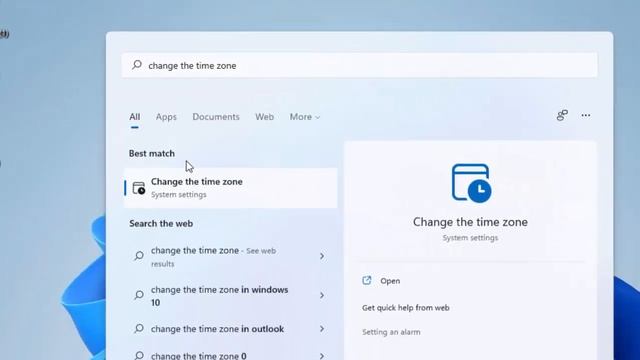Click Open in the preview pane
This screenshot has width=640, height=360.
pyautogui.click(x=390, y=281)
